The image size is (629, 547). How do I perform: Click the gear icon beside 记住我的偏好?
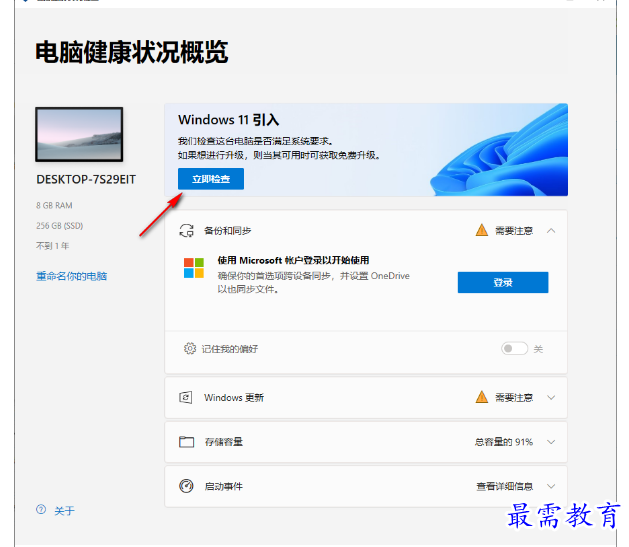click(x=190, y=348)
